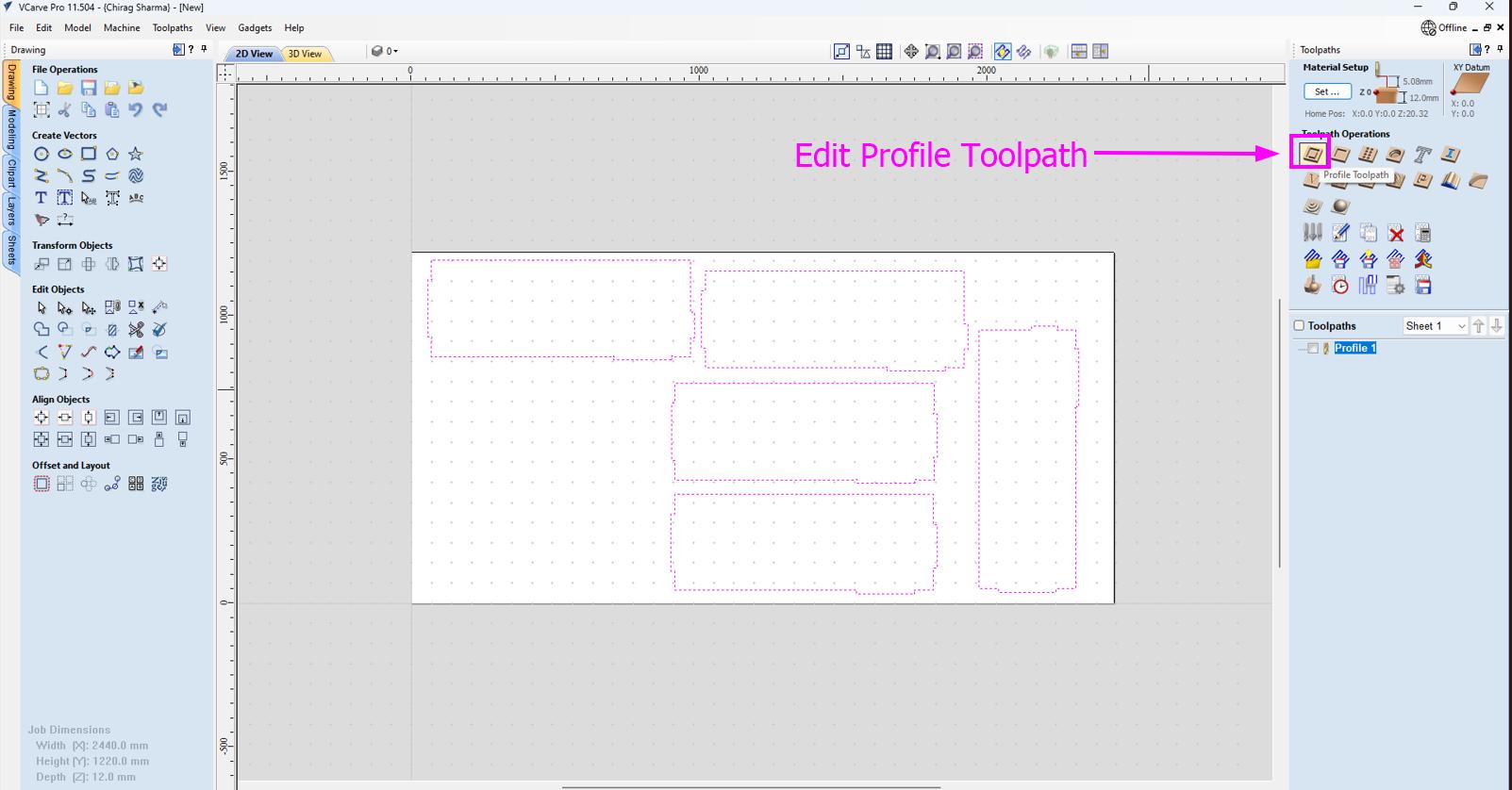Select the Draw Circle tool

[42, 154]
